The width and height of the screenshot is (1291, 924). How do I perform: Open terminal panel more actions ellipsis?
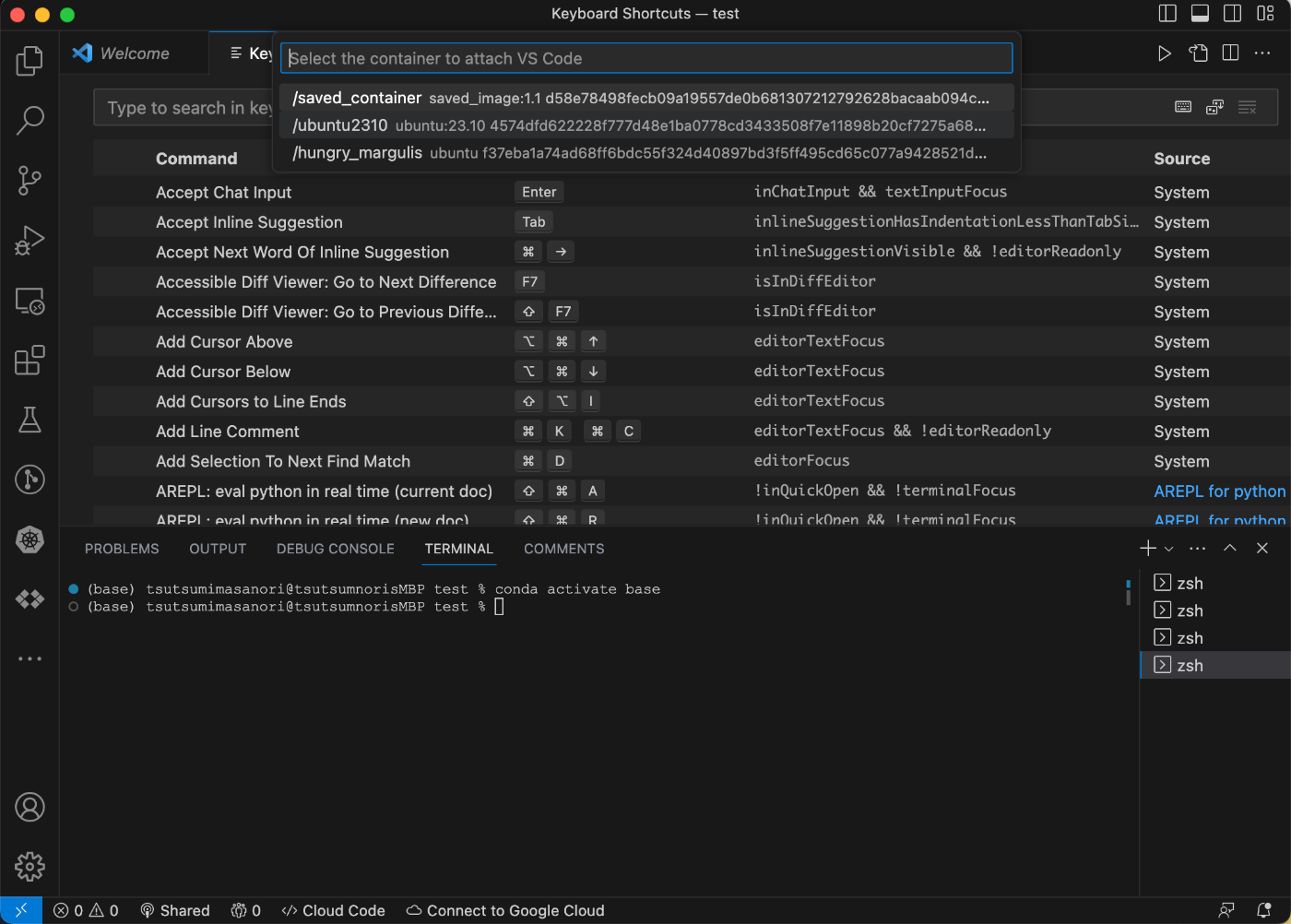(x=1198, y=548)
